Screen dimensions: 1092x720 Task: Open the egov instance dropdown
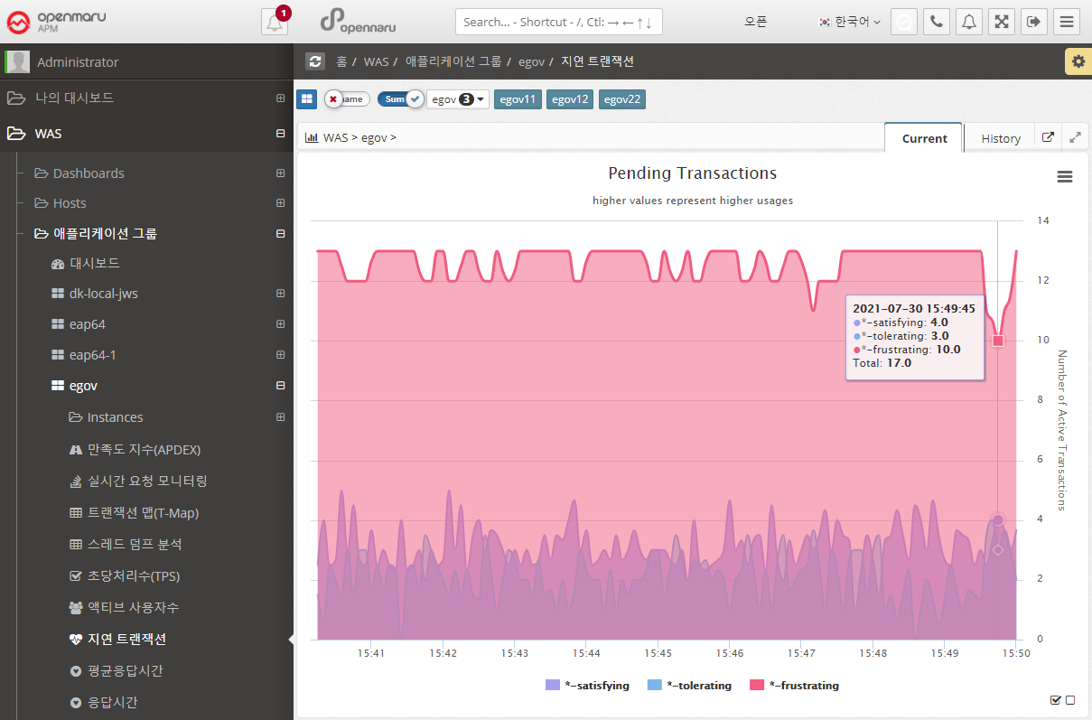(x=458, y=99)
